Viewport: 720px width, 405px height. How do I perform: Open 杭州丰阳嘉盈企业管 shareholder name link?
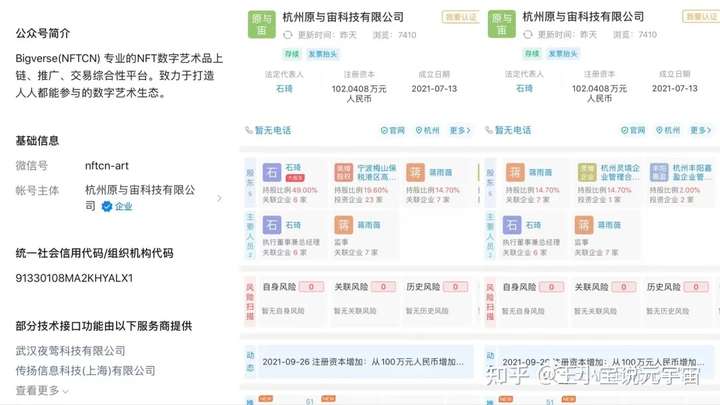coord(692,172)
